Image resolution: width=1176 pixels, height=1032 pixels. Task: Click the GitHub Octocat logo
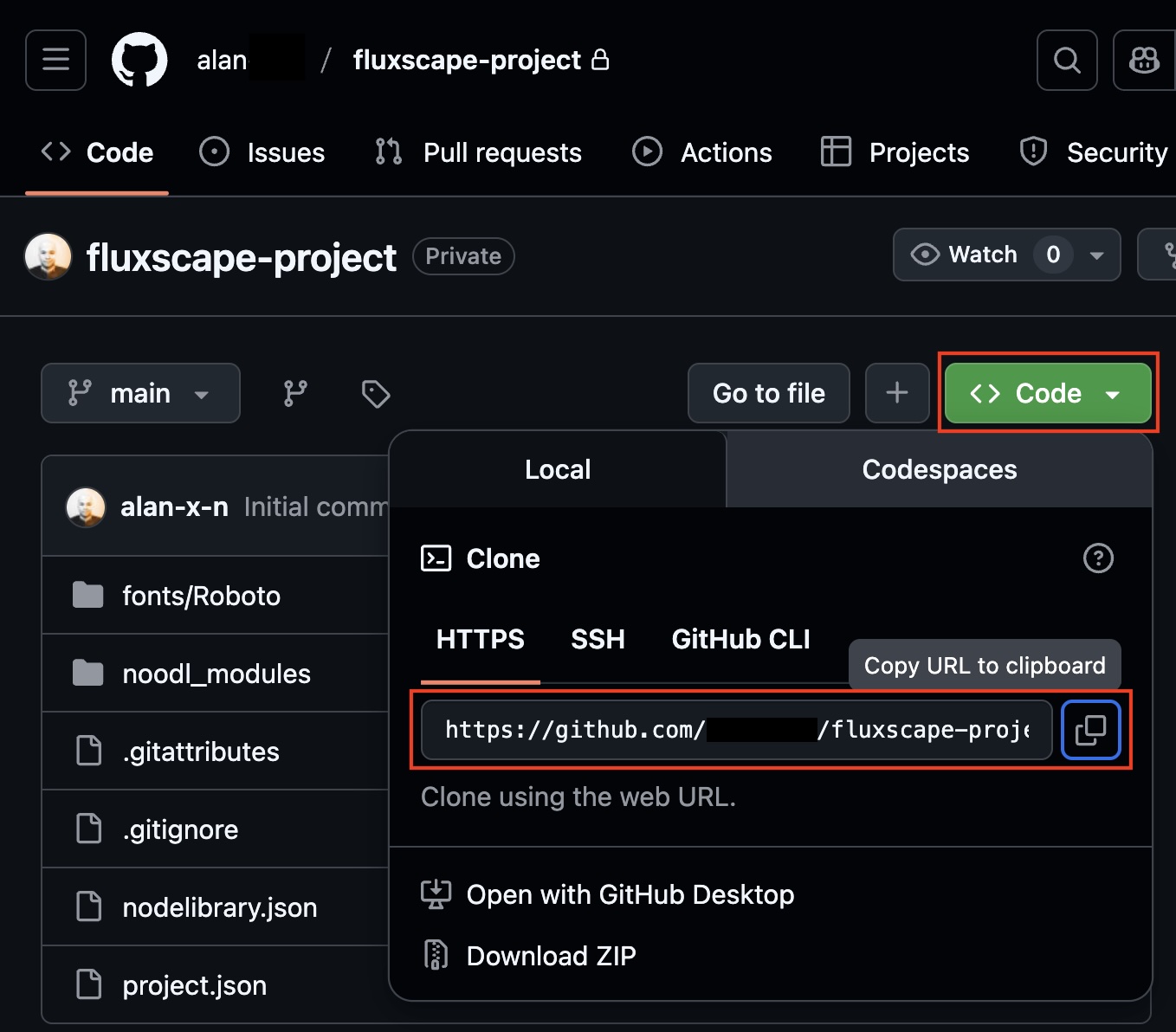(x=139, y=60)
